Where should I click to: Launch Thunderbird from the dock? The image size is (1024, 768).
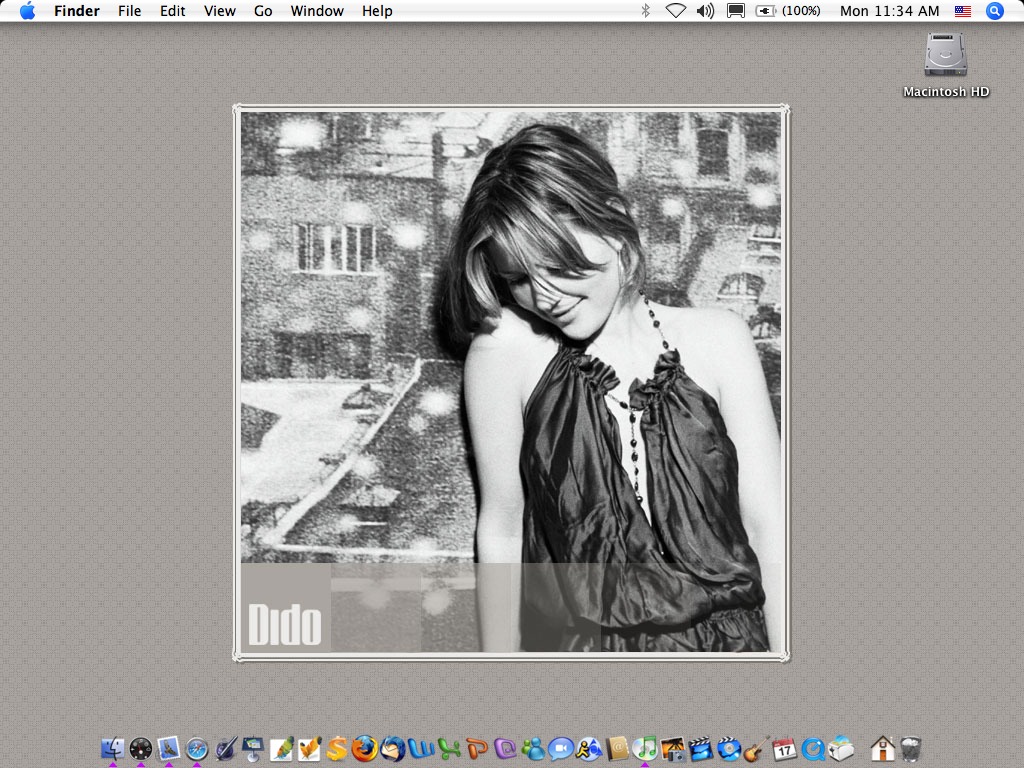[393, 748]
